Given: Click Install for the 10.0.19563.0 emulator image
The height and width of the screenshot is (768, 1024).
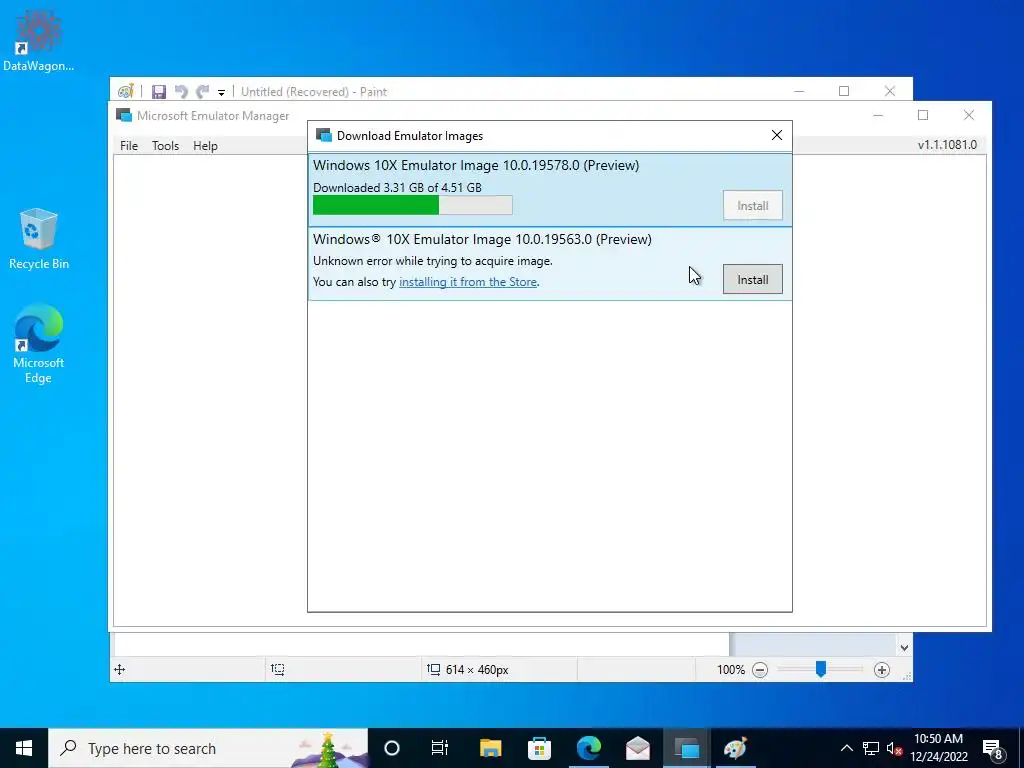Looking at the screenshot, I should [x=752, y=280].
